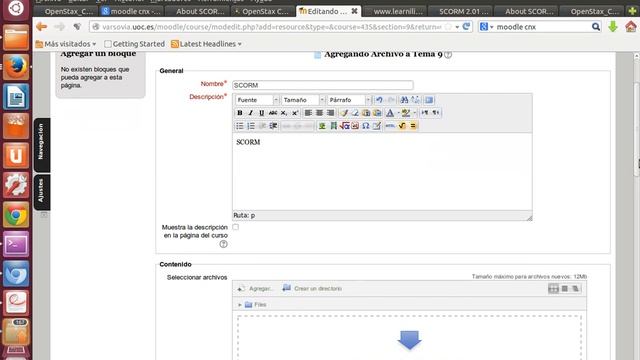The image size is (640, 360).
Task: Go back with the browser back arrow
Action: coord(42,27)
